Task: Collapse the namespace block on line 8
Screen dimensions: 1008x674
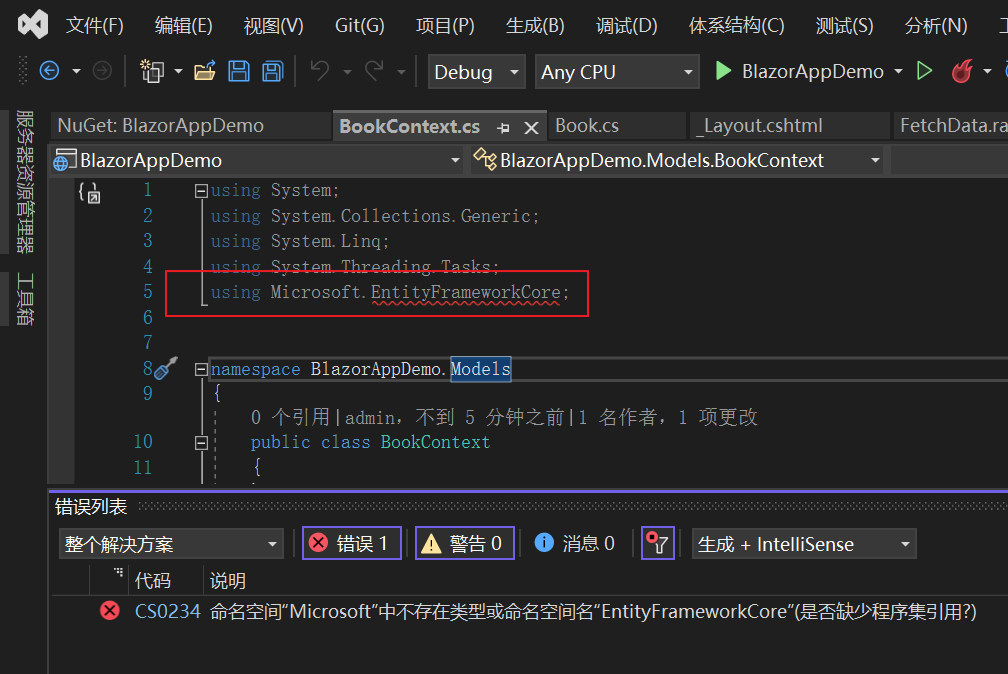Action: coord(201,369)
